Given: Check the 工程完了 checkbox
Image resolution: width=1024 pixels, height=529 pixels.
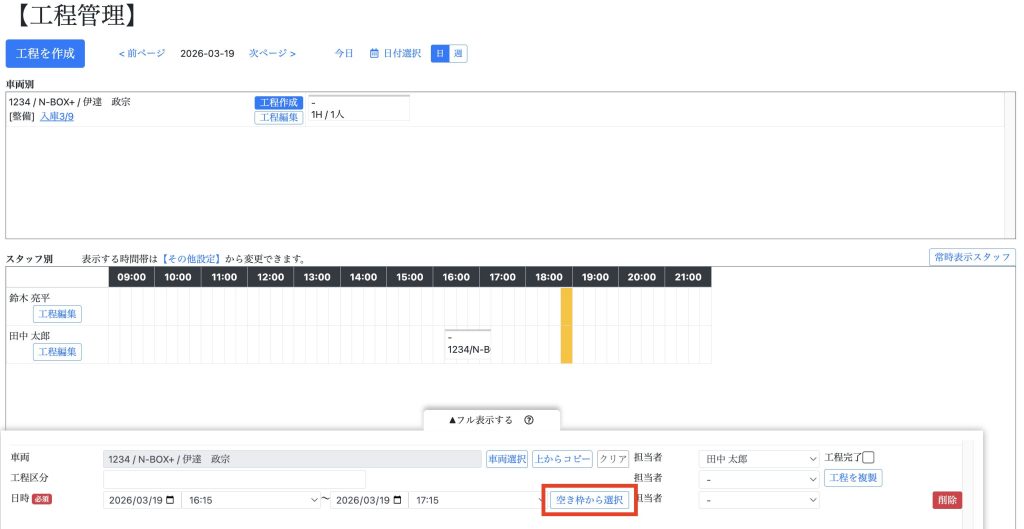Looking at the screenshot, I should 868,457.
